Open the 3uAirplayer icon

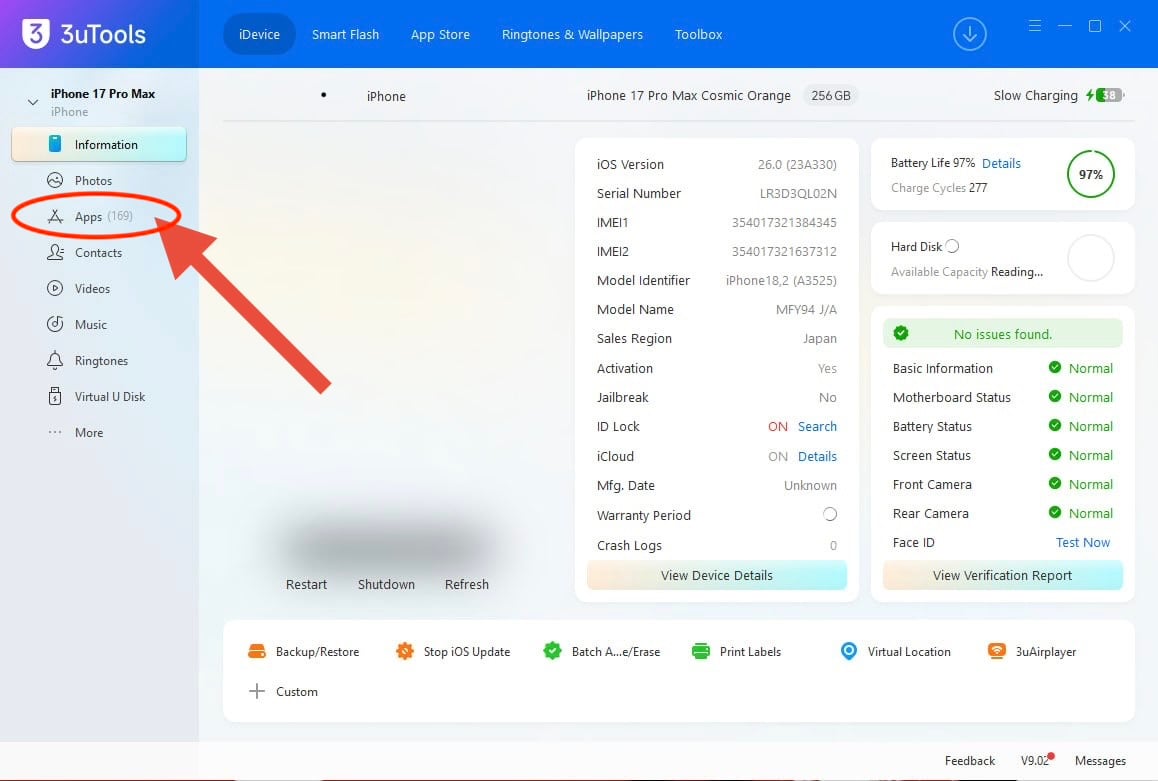pos(997,651)
